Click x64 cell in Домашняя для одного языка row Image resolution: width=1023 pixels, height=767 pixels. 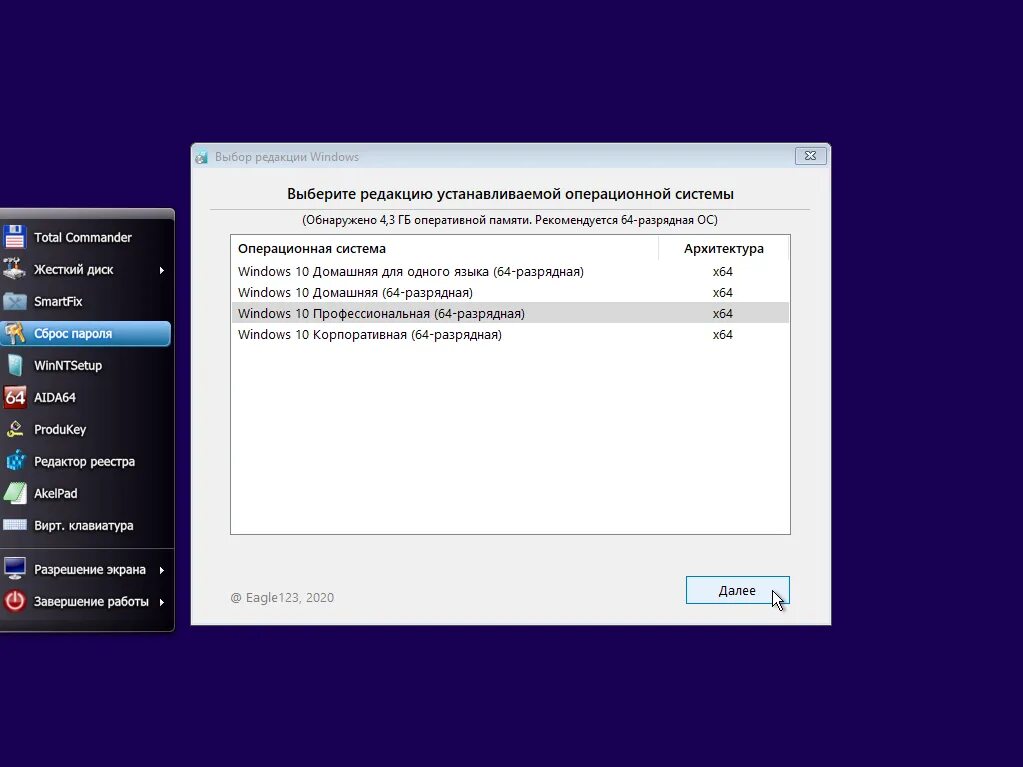(x=723, y=272)
